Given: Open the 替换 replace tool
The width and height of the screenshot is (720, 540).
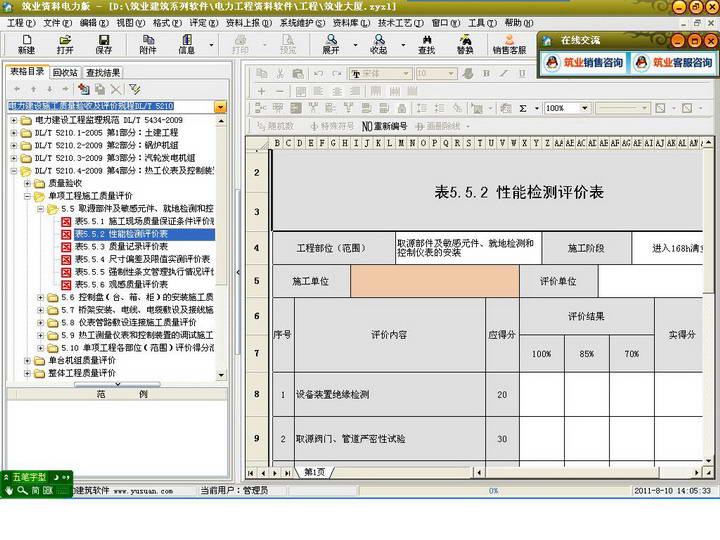Looking at the screenshot, I should point(465,45).
